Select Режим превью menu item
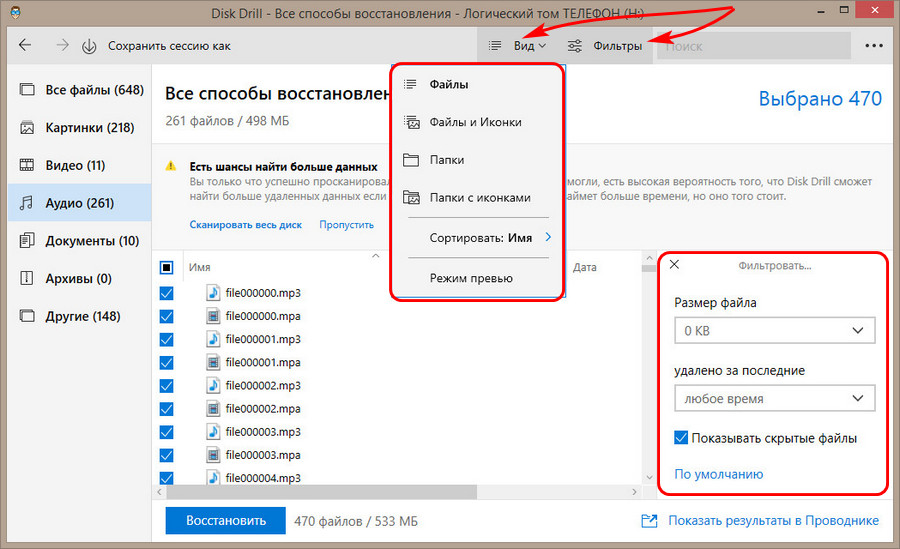The width and height of the screenshot is (900, 549). [x=478, y=278]
